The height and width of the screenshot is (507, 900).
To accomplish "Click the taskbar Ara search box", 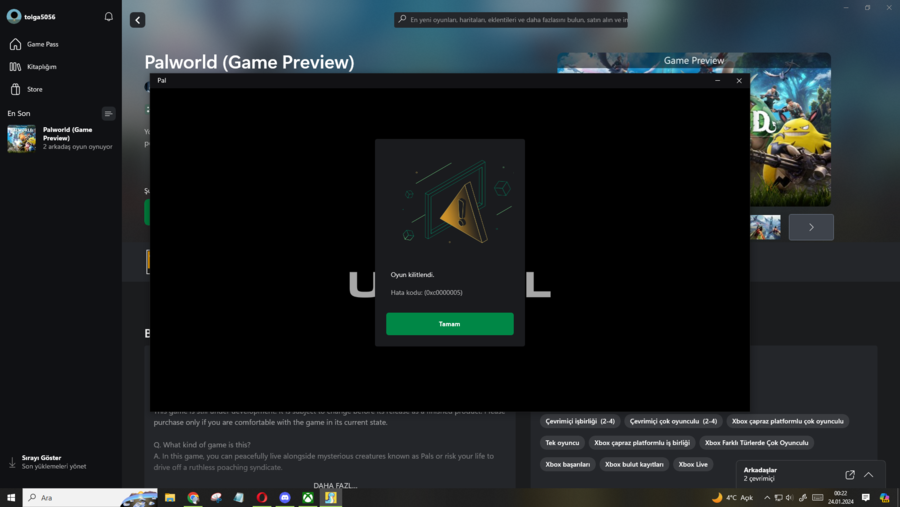I will click(90, 498).
